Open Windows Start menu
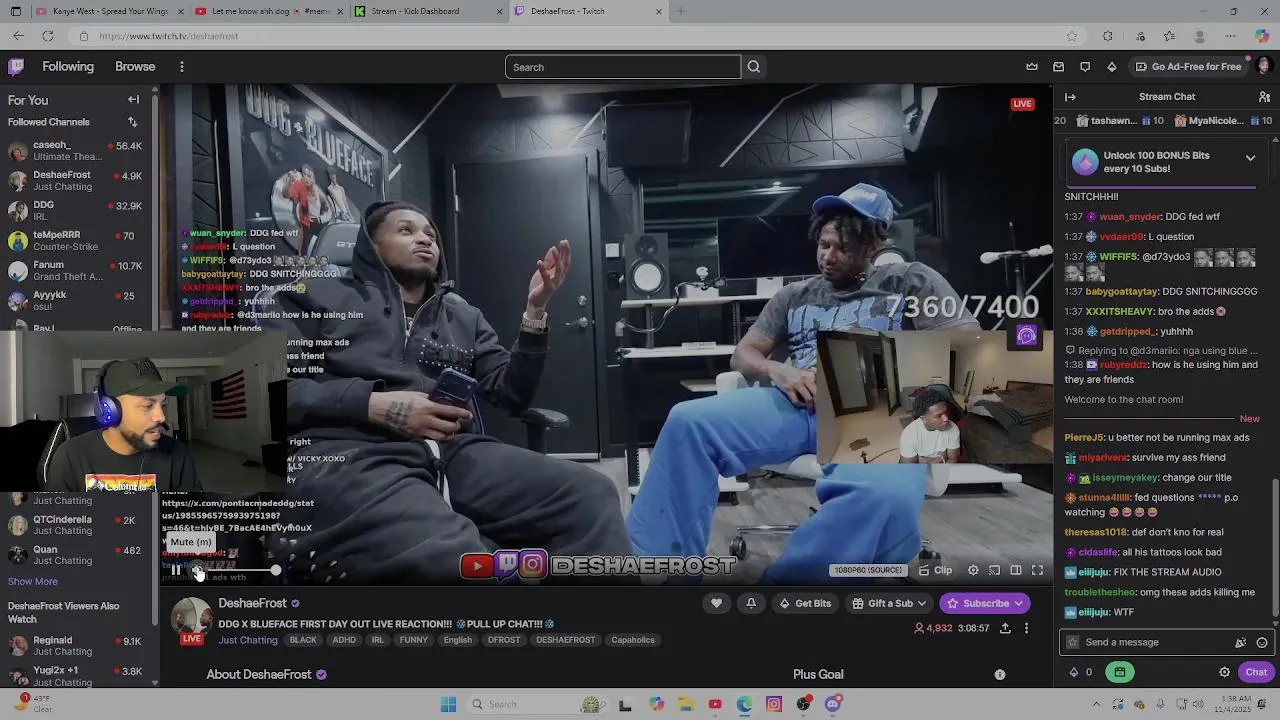 point(448,704)
